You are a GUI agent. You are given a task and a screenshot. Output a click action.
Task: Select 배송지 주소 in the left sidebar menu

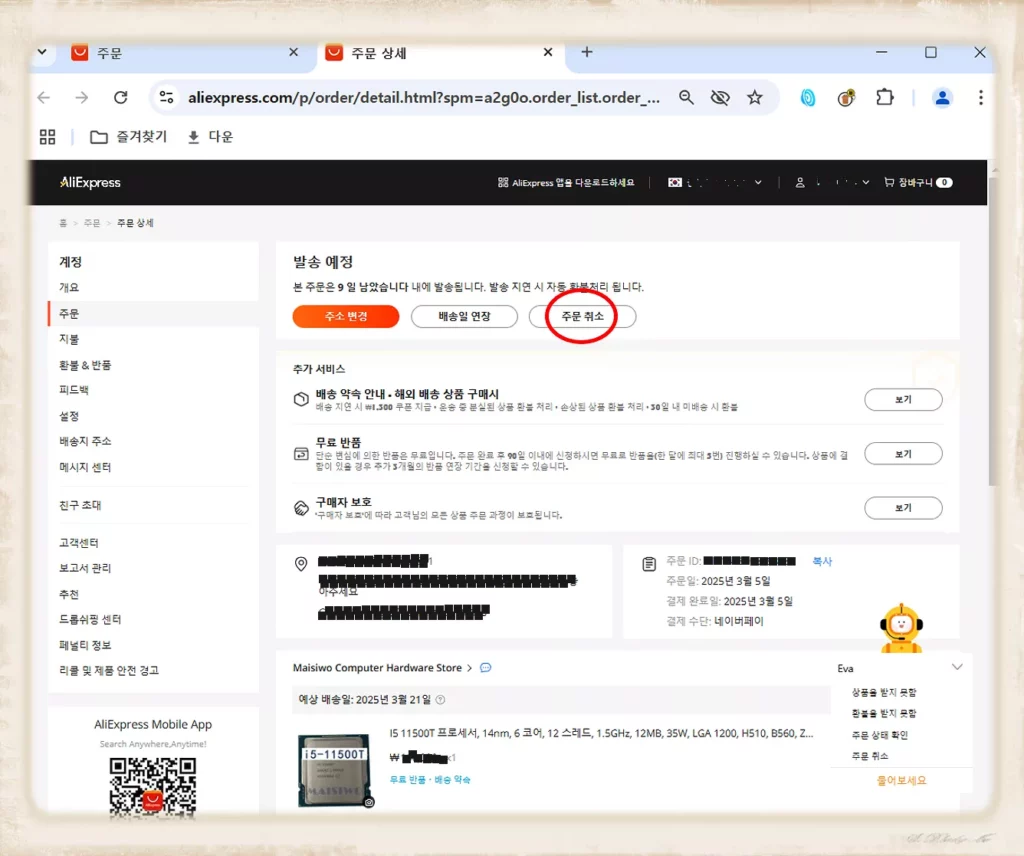point(85,441)
